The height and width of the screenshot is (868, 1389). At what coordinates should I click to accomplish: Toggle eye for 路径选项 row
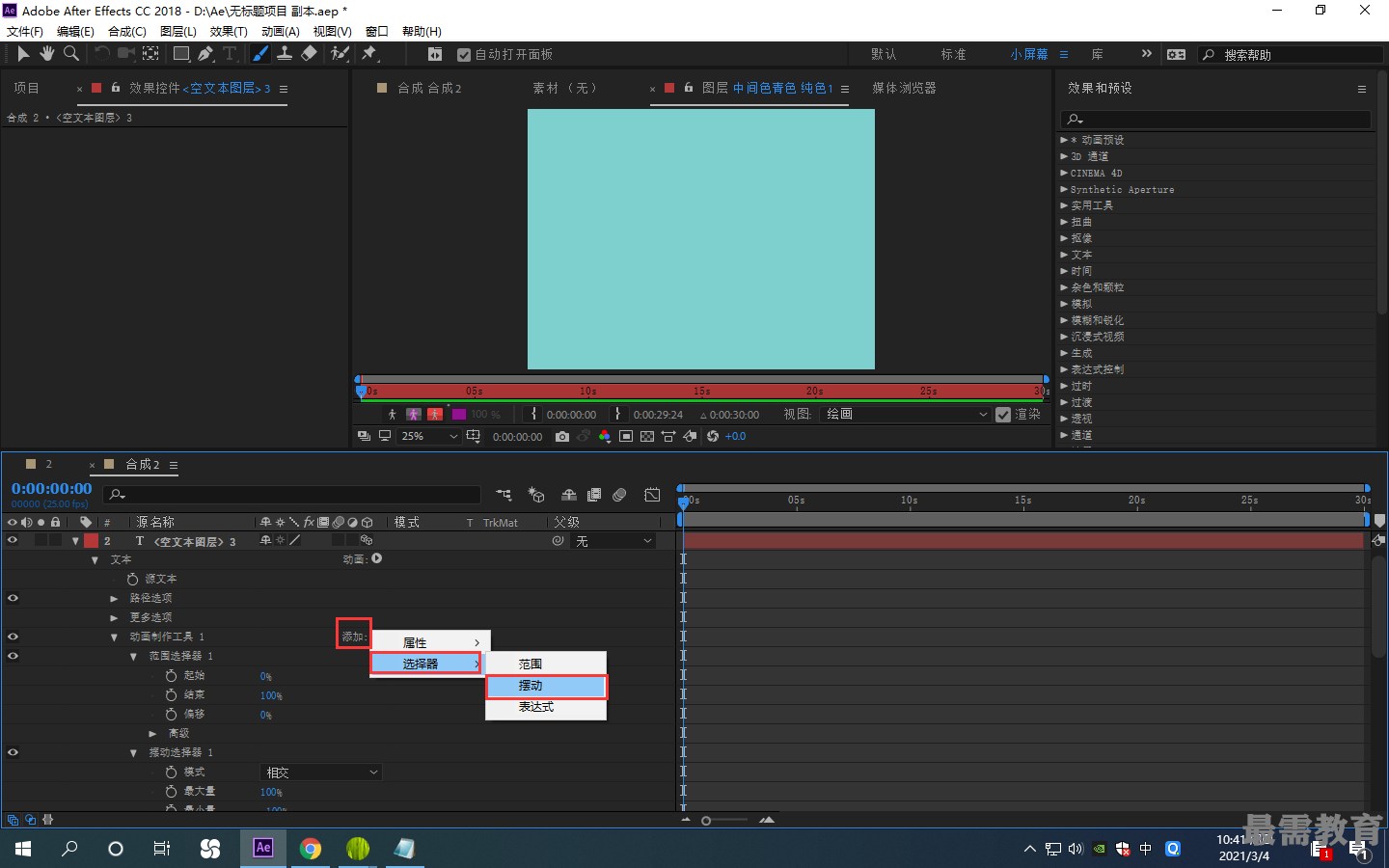[13, 598]
